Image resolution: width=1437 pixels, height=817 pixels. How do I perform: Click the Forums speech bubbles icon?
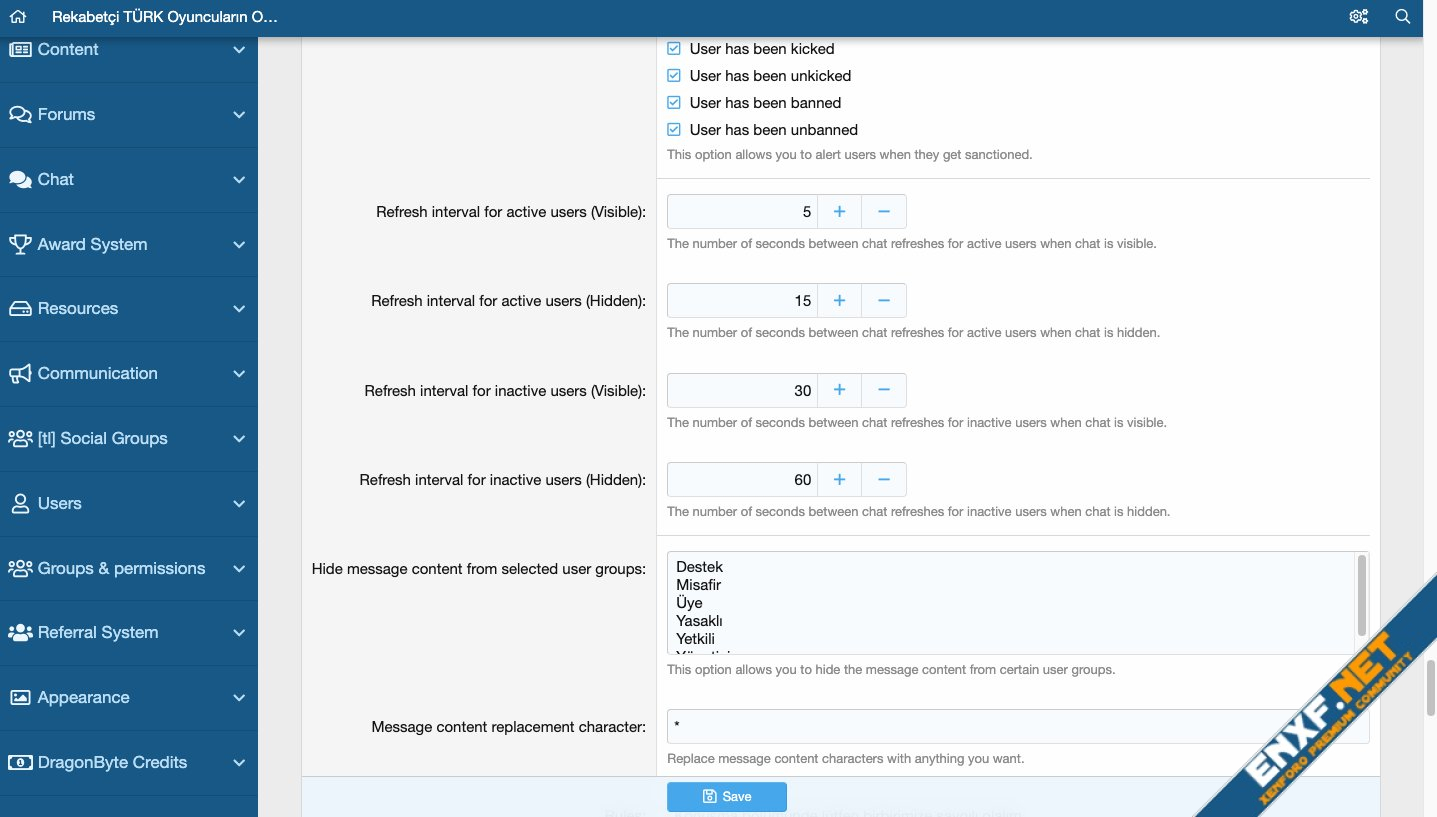(x=20, y=114)
